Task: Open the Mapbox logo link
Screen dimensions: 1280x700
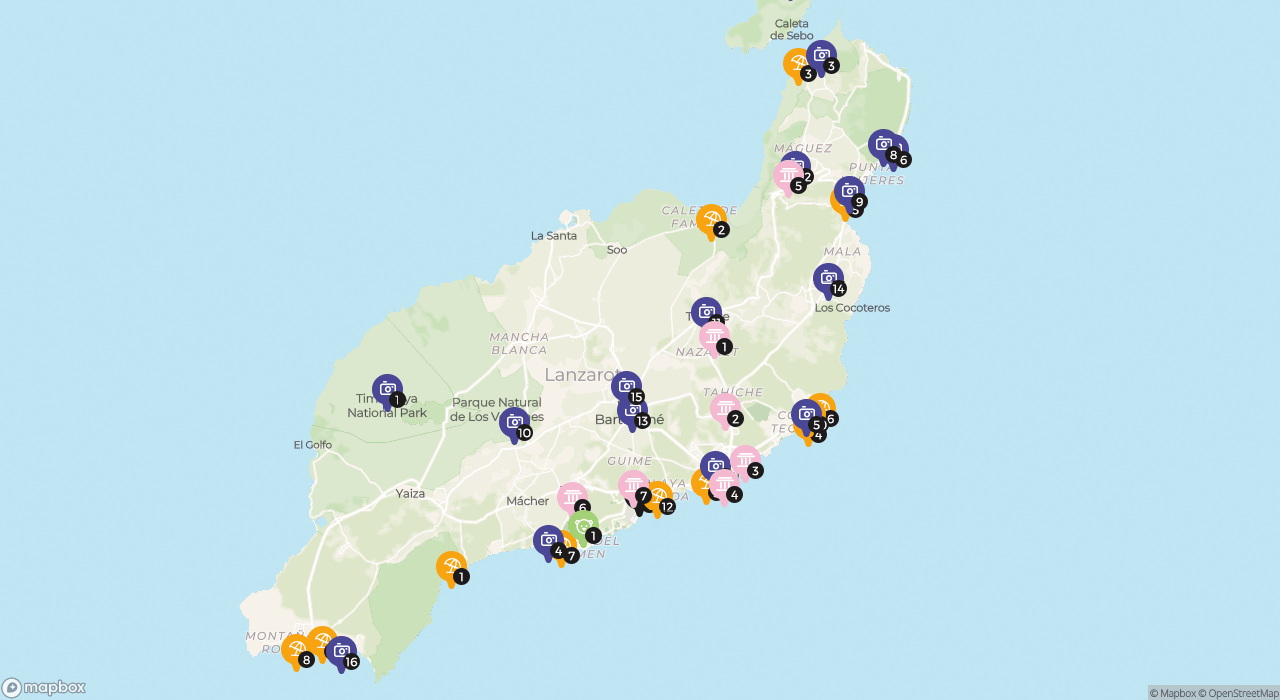Action: click(44, 688)
